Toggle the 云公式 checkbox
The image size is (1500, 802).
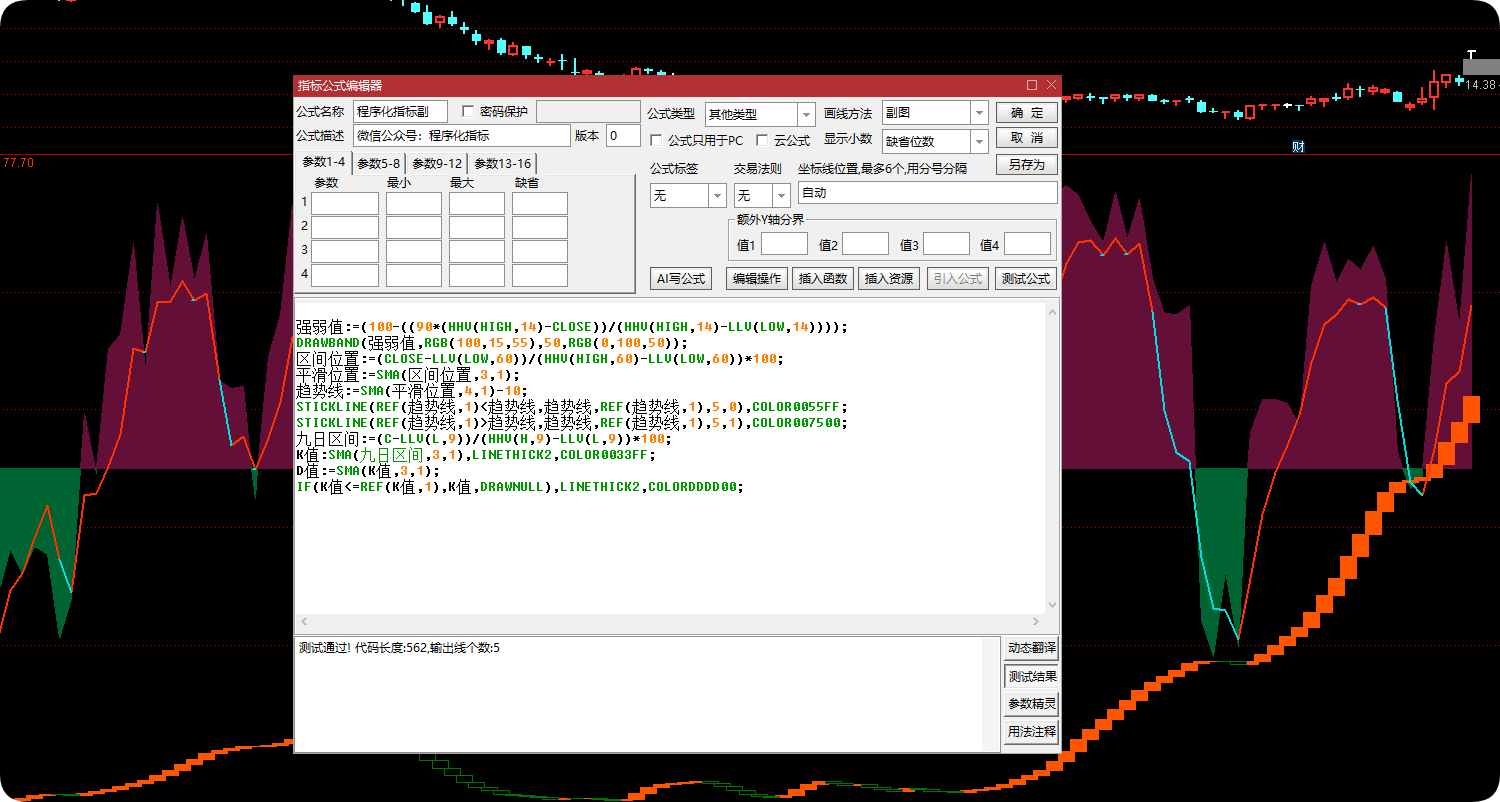(763, 140)
